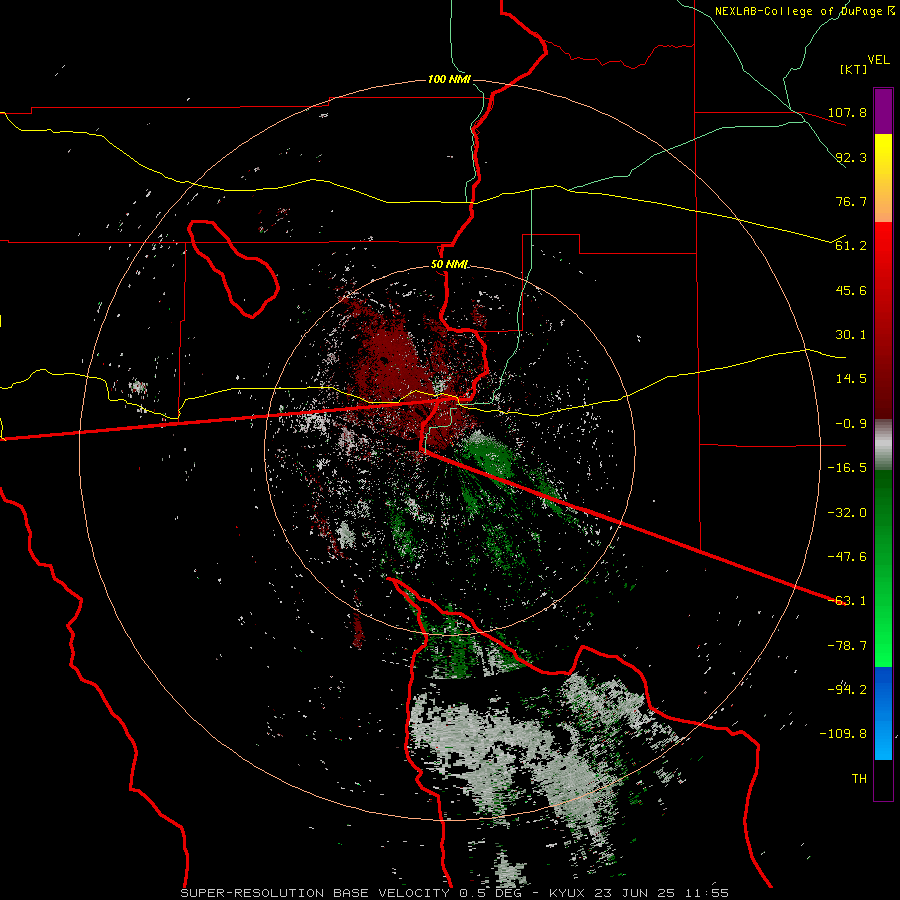The image size is (900, 900).
Task: Select the 107.8 scale value
Action: 847,112
